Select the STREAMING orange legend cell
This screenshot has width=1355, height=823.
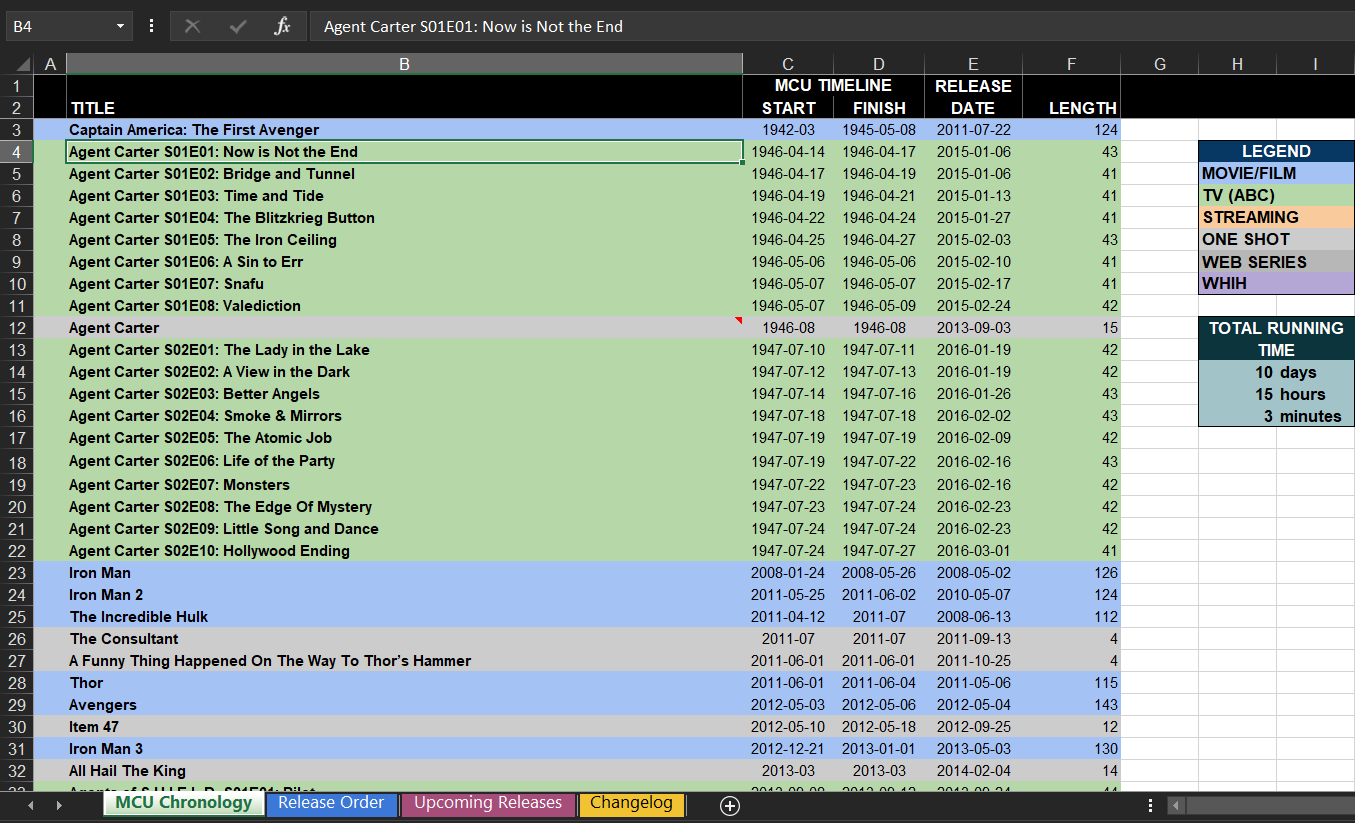point(1276,217)
